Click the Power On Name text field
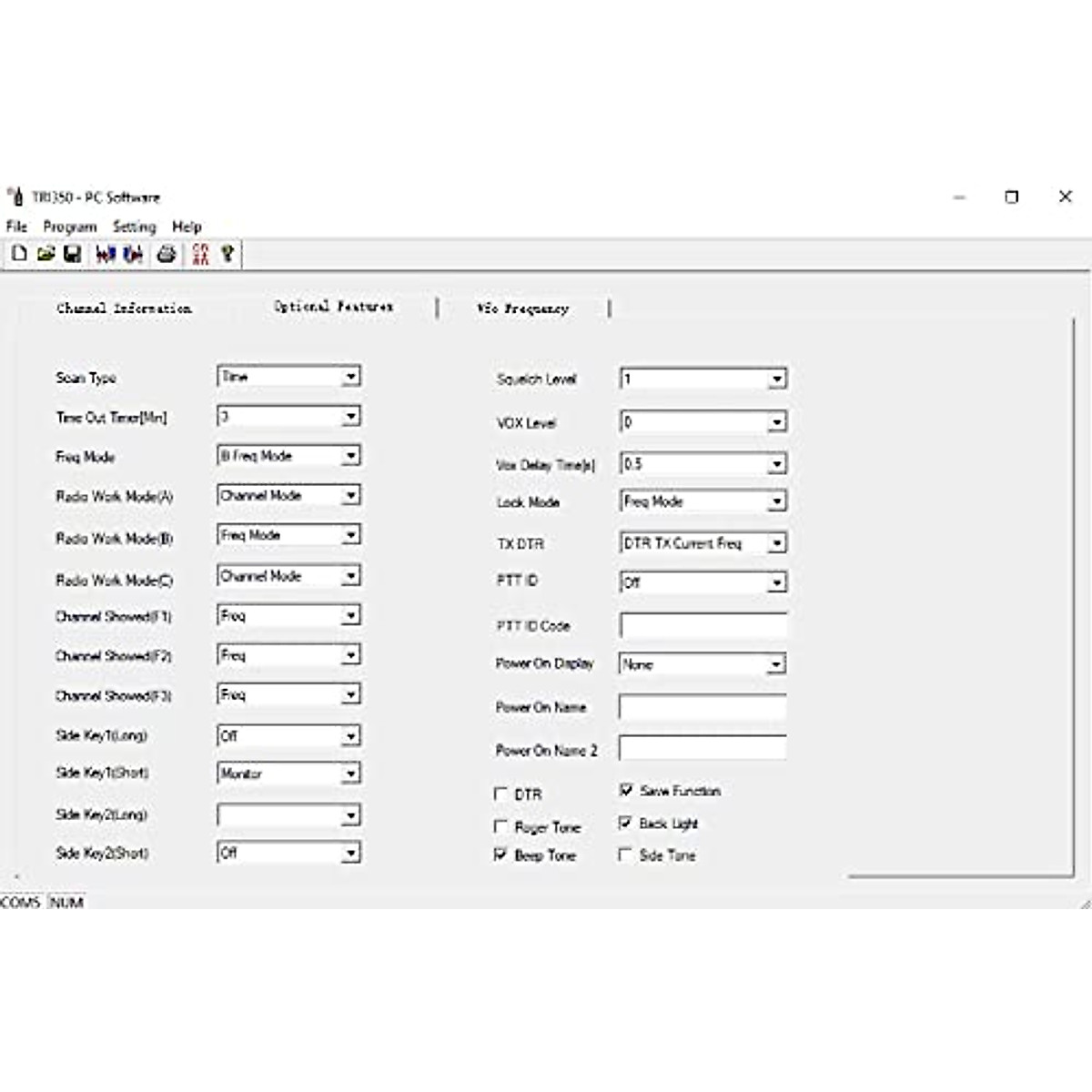 [703, 707]
